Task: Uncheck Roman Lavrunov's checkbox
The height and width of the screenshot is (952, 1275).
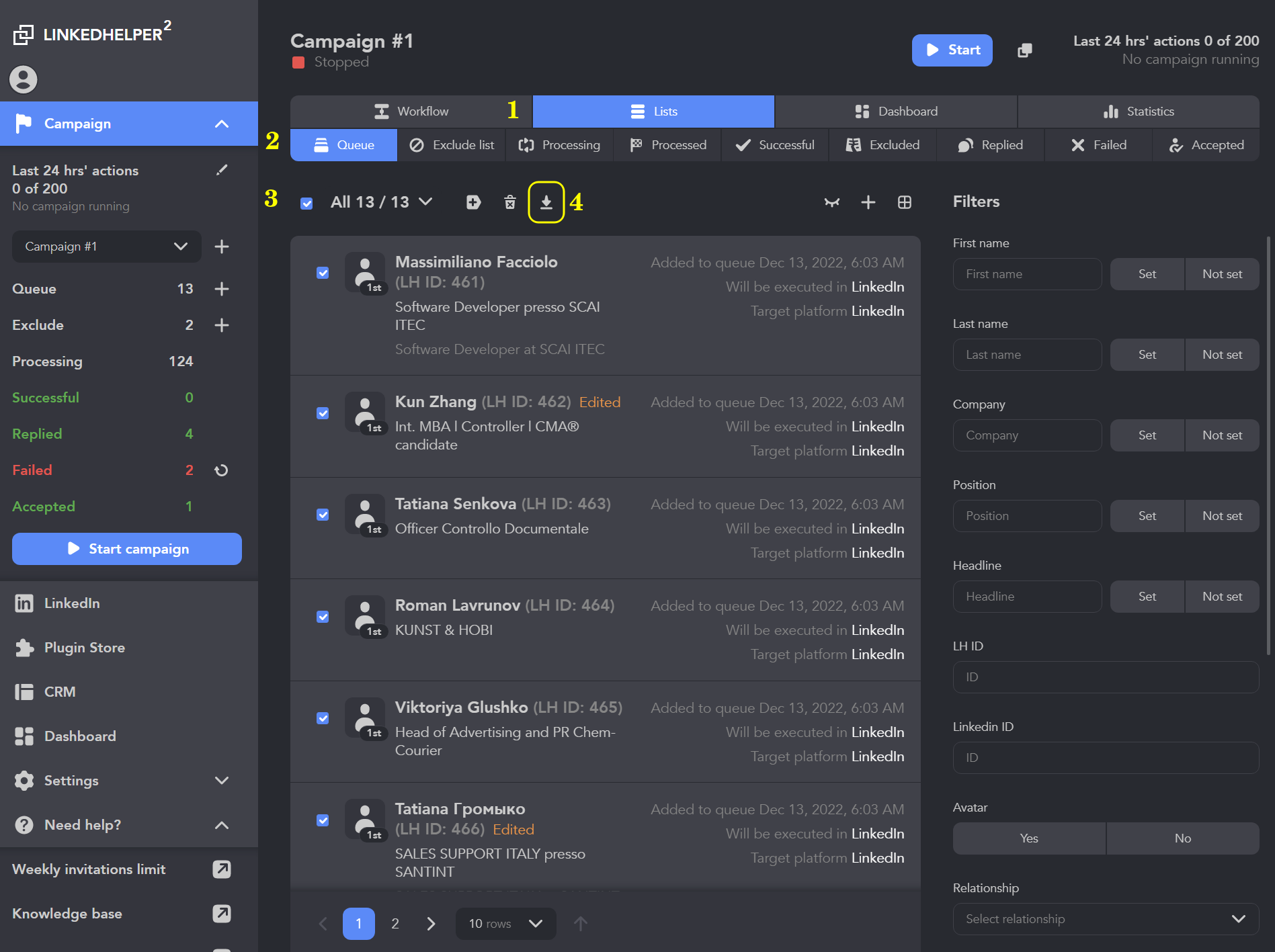Action: (323, 617)
